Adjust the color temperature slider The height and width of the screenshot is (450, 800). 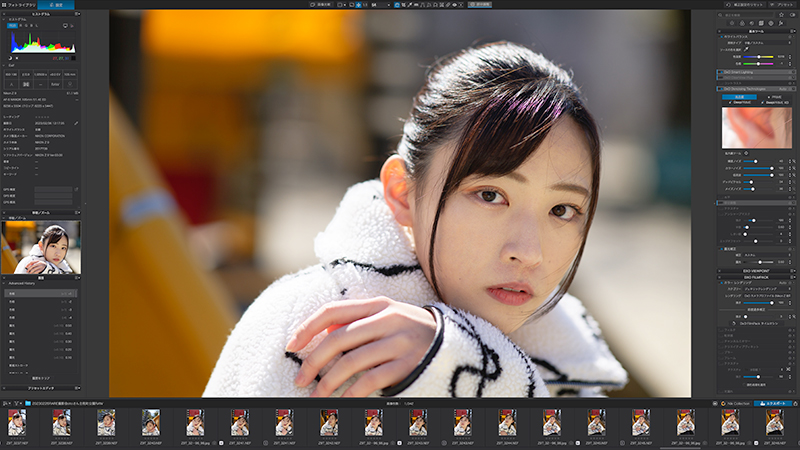coord(758,57)
